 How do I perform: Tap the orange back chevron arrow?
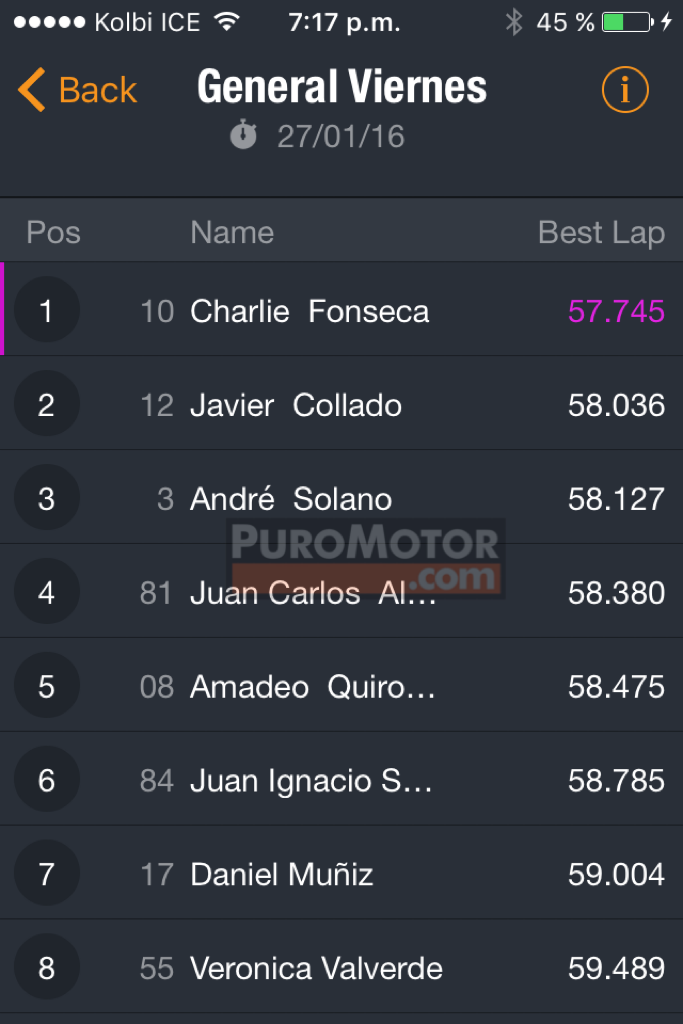tap(31, 89)
